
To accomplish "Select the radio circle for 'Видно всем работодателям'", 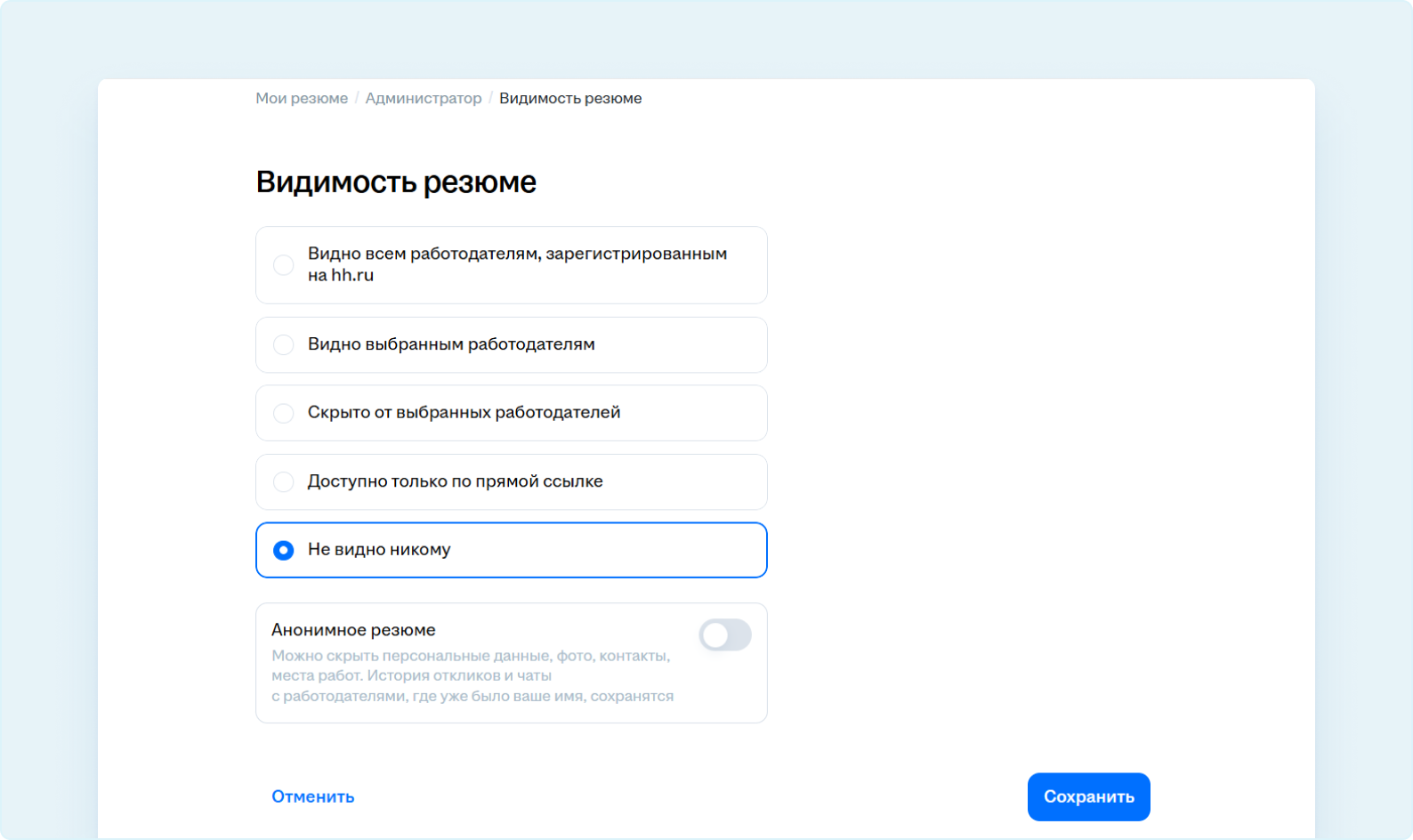I will coord(283,265).
